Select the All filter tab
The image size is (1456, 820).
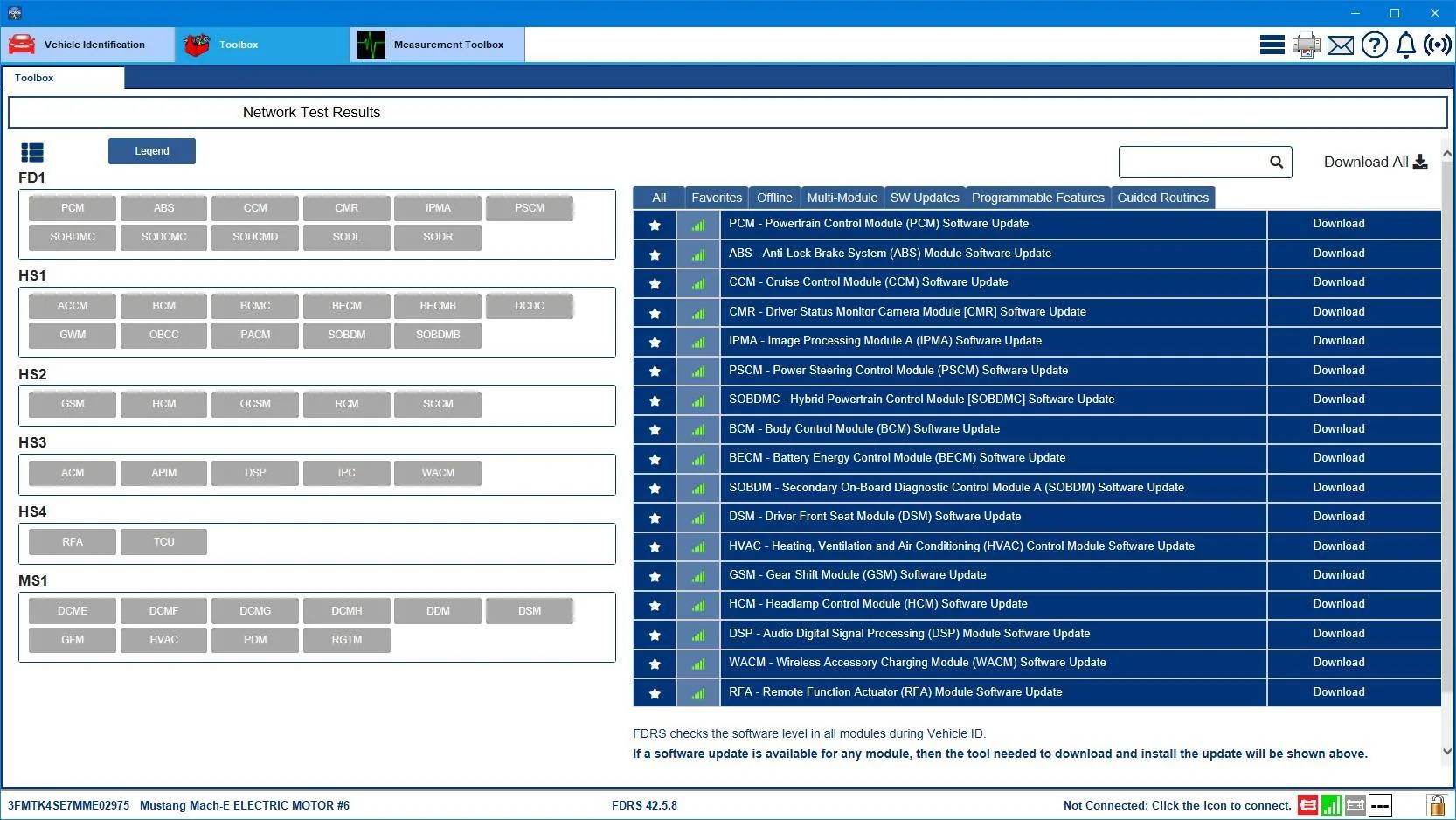tap(659, 198)
